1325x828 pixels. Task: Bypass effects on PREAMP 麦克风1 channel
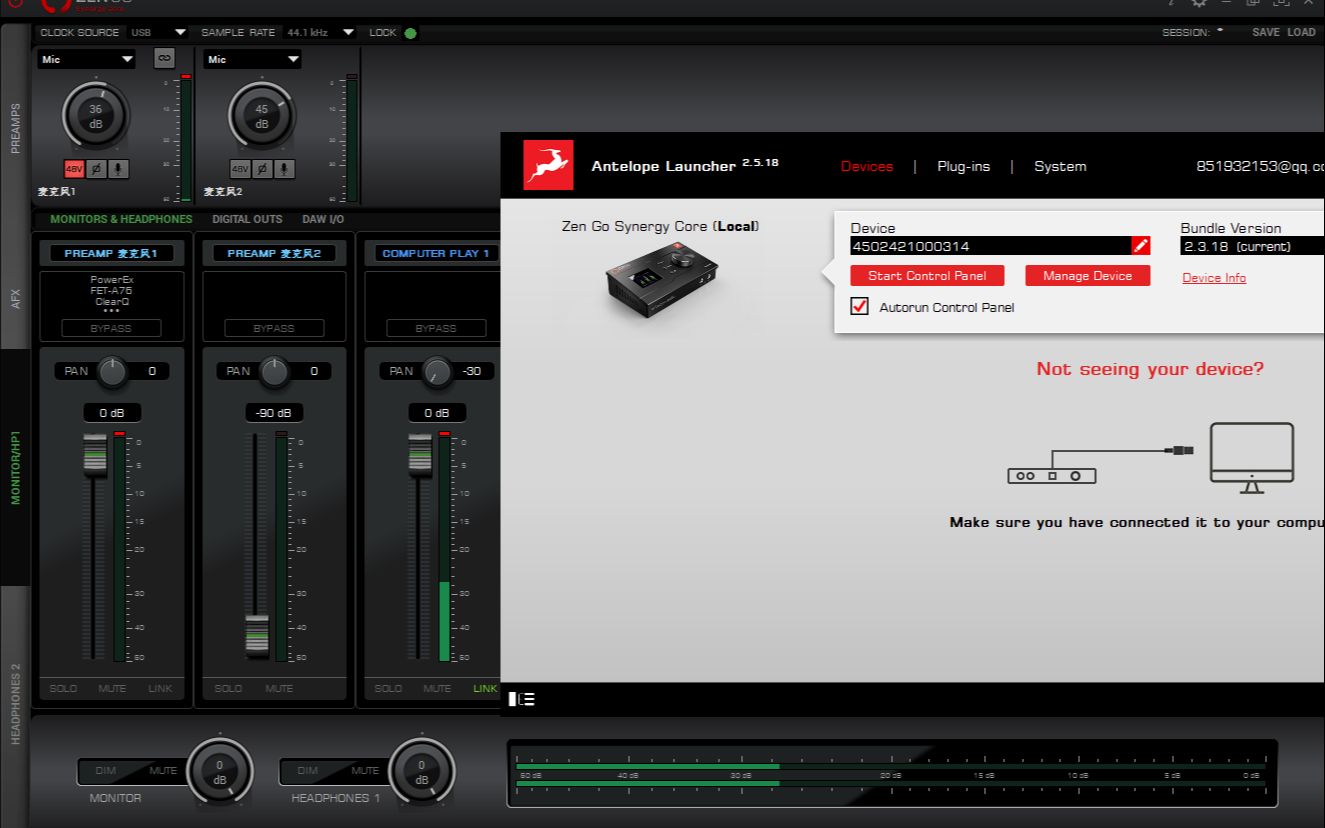(111, 328)
